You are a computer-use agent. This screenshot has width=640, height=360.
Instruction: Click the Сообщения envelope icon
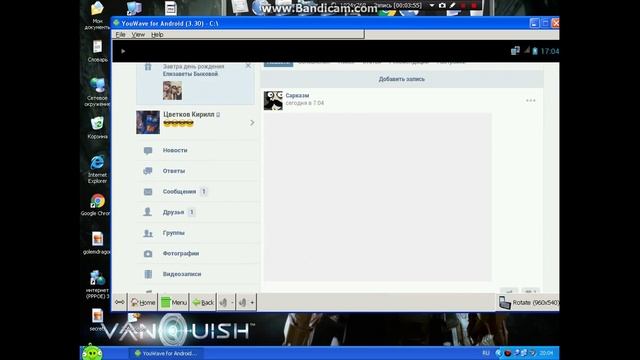pyautogui.click(x=148, y=192)
